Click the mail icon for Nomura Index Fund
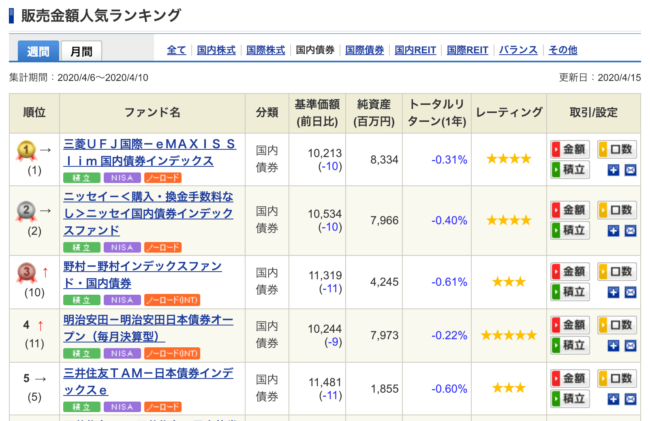Screen dimensions: 650x421 pyautogui.click(x=630, y=291)
